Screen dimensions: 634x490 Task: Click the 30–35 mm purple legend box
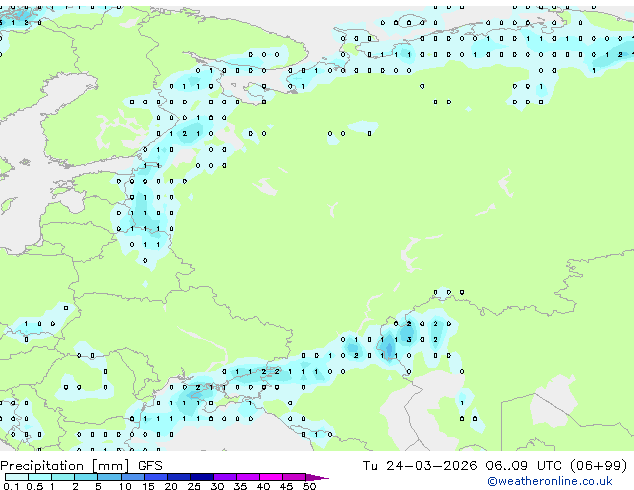225,477
